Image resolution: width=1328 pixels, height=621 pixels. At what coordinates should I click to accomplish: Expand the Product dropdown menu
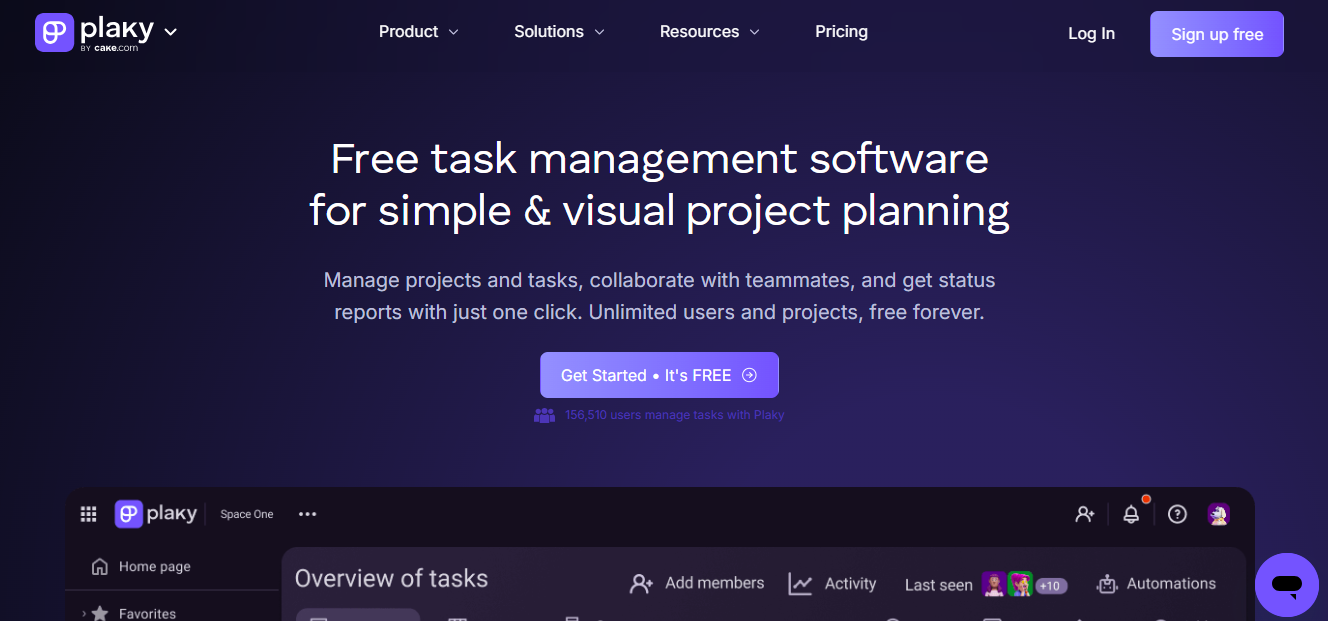[418, 32]
